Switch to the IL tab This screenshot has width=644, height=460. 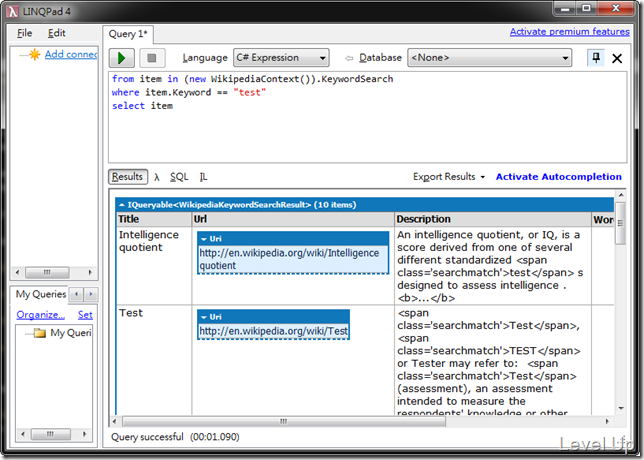[203, 177]
